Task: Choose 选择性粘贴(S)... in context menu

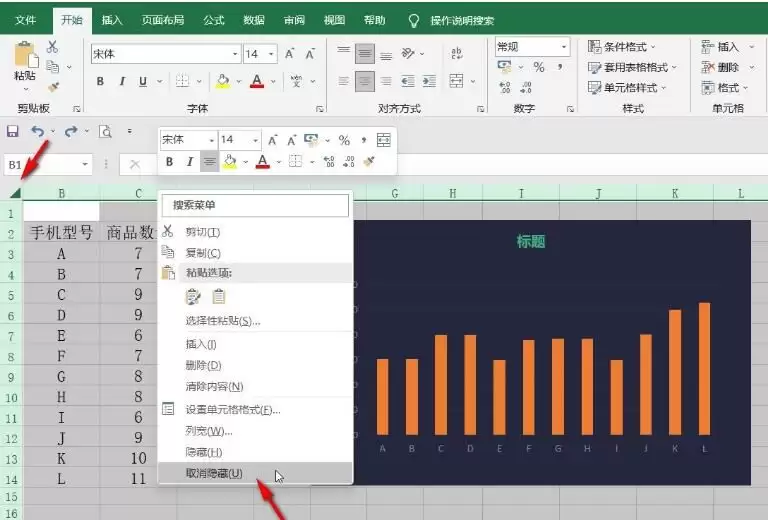Action: [x=223, y=321]
